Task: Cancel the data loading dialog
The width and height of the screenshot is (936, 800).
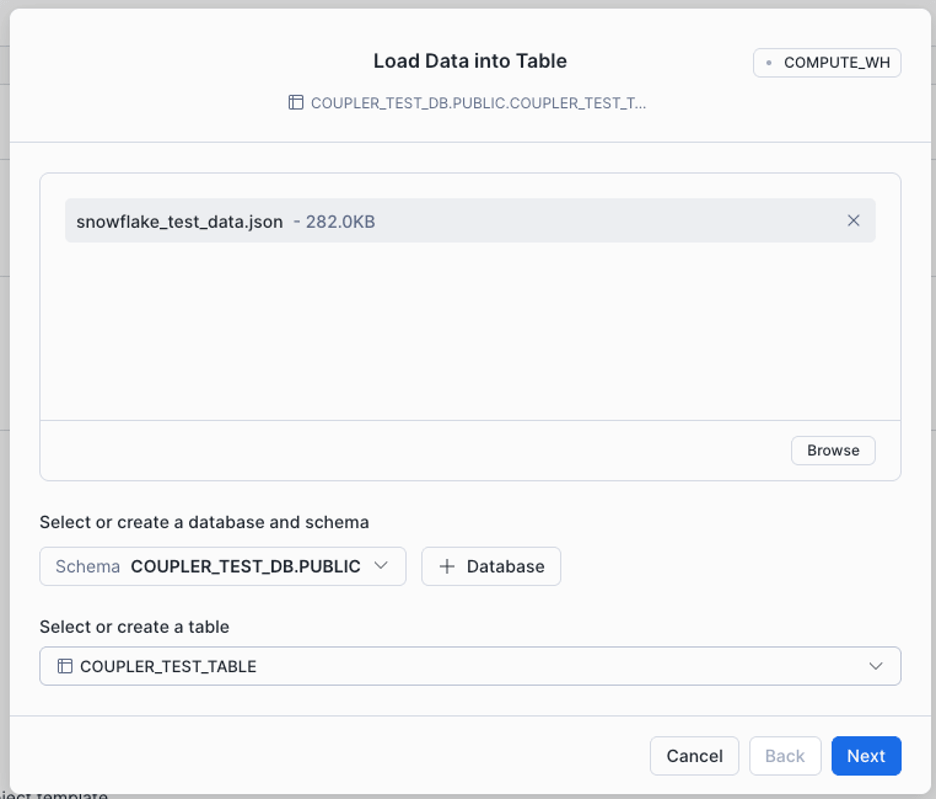Action: [694, 756]
